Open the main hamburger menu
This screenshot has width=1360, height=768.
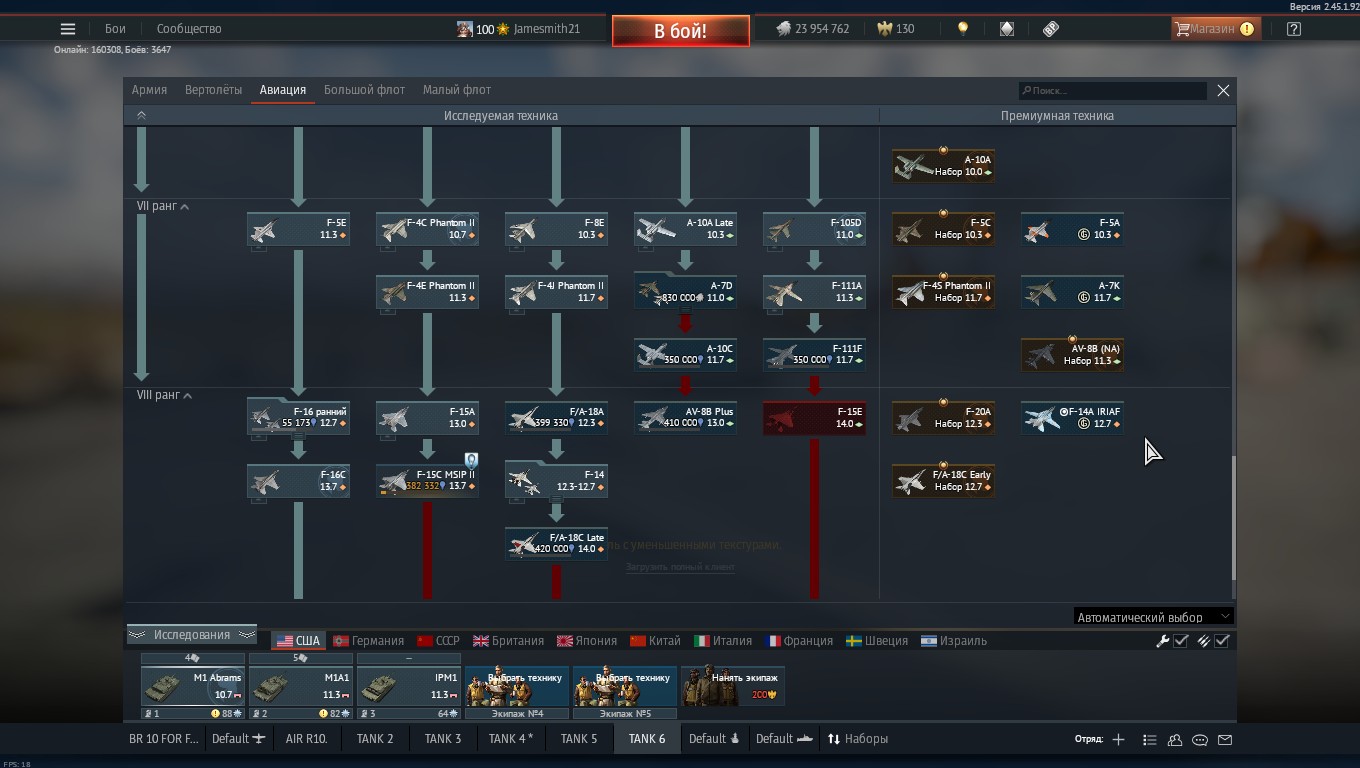tap(68, 29)
